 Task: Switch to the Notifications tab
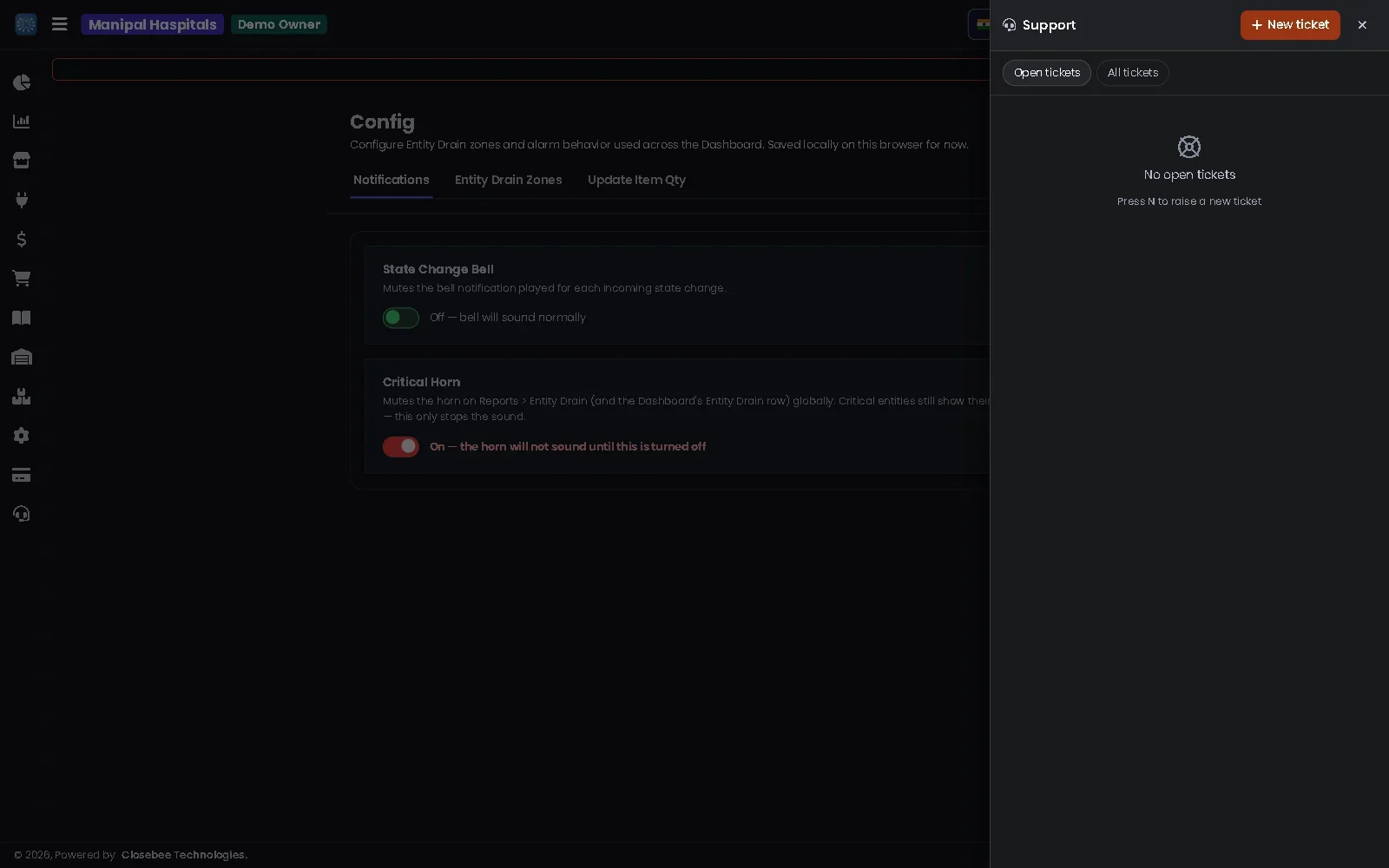(392, 180)
